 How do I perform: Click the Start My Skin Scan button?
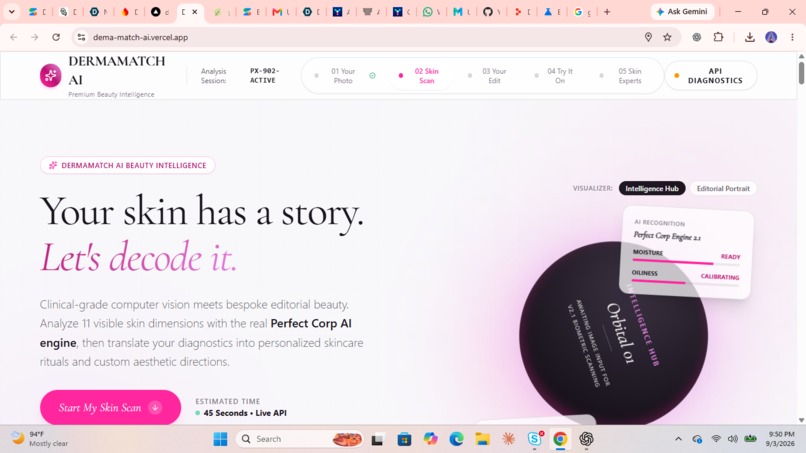(x=111, y=407)
